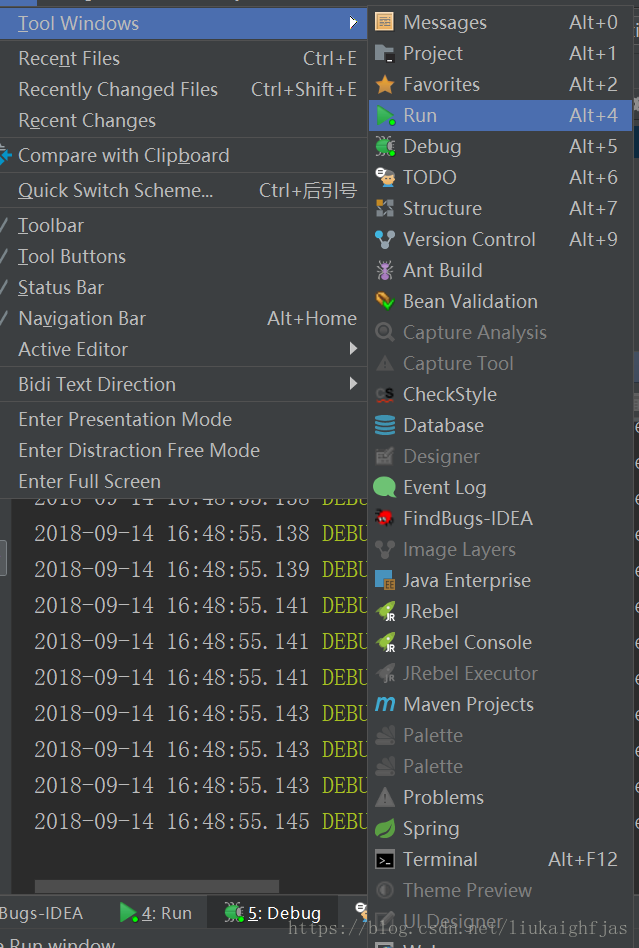
Task: Choose Enter Distraction Free Mode
Action: pyautogui.click(x=183, y=450)
